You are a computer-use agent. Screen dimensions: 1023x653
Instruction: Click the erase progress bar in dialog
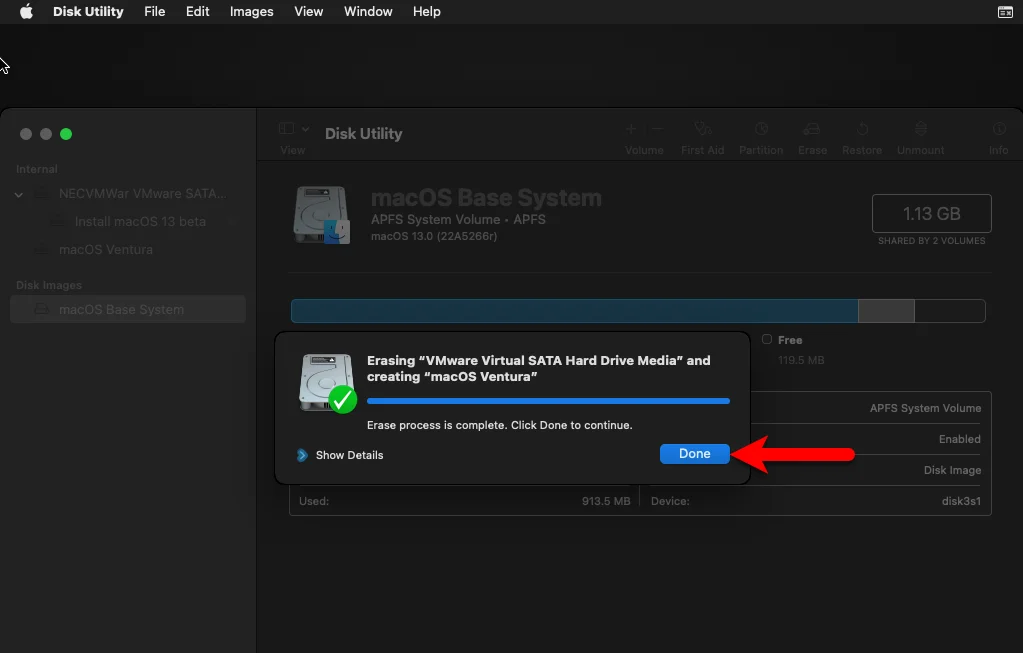(x=548, y=401)
